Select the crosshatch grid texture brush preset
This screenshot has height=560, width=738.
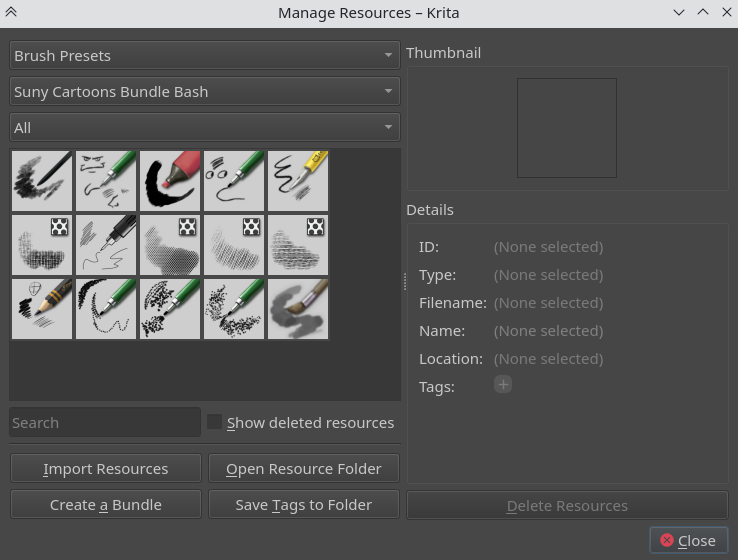point(42,245)
